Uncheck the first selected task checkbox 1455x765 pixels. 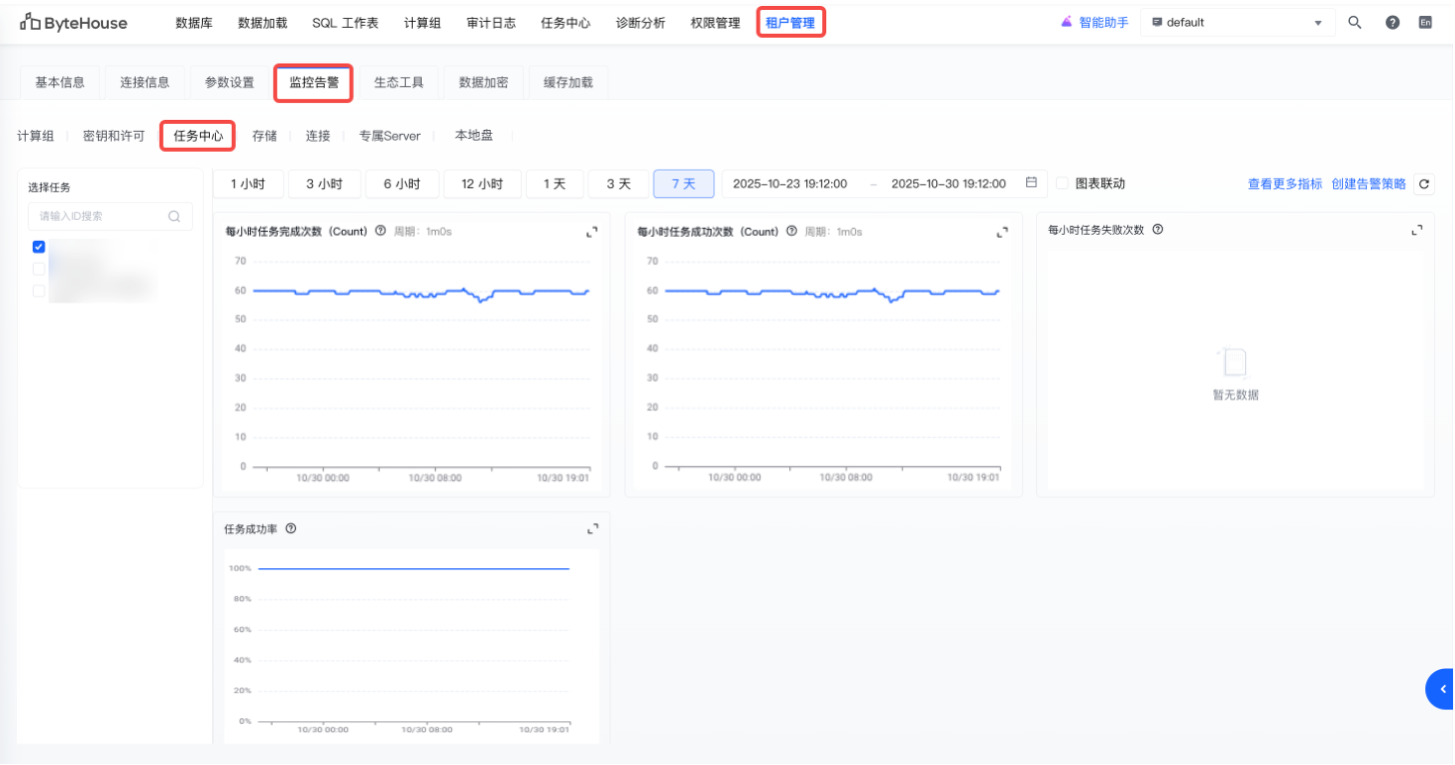(39, 247)
